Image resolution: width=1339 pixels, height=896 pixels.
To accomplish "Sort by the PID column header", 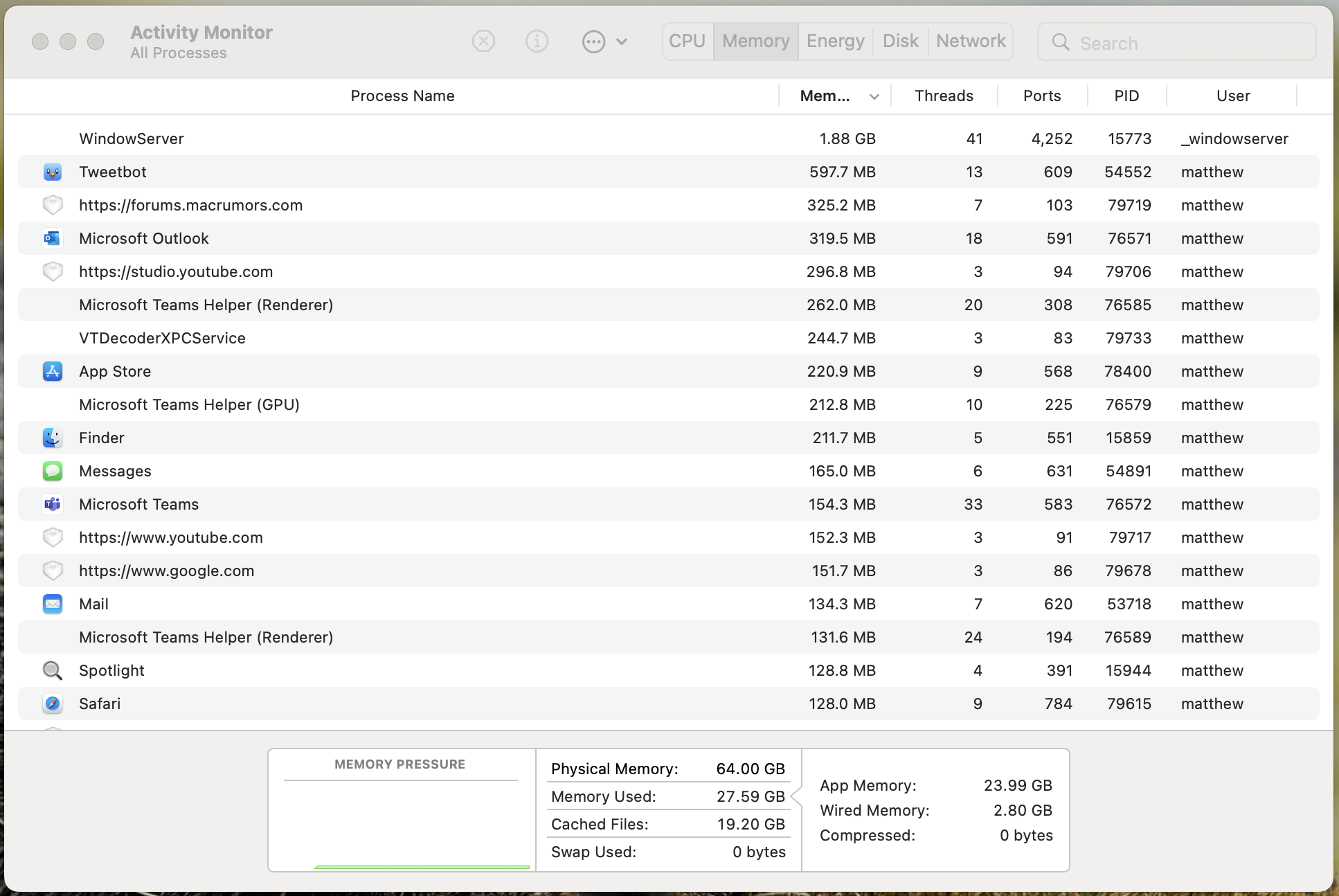I will (1126, 96).
